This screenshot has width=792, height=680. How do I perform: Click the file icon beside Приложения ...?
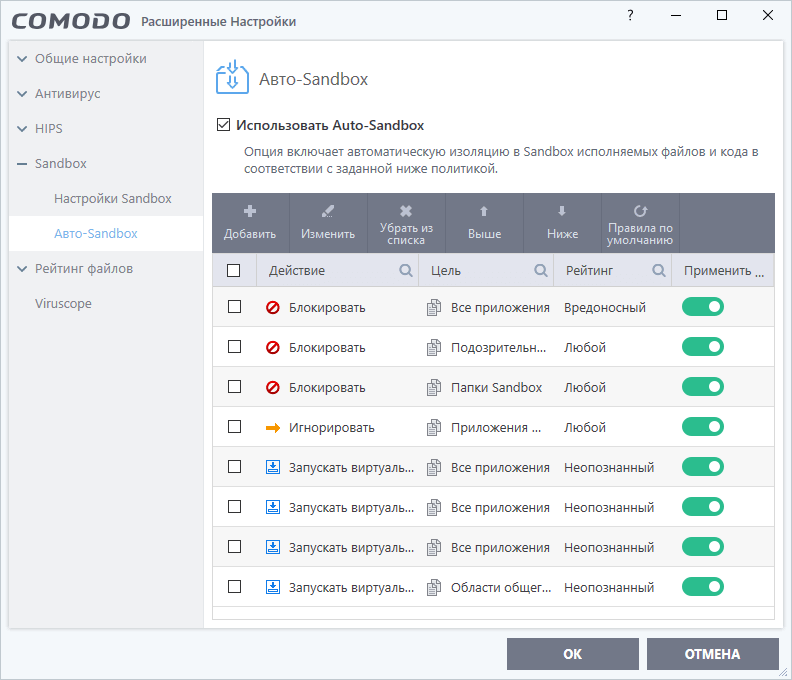tap(433, 427)
